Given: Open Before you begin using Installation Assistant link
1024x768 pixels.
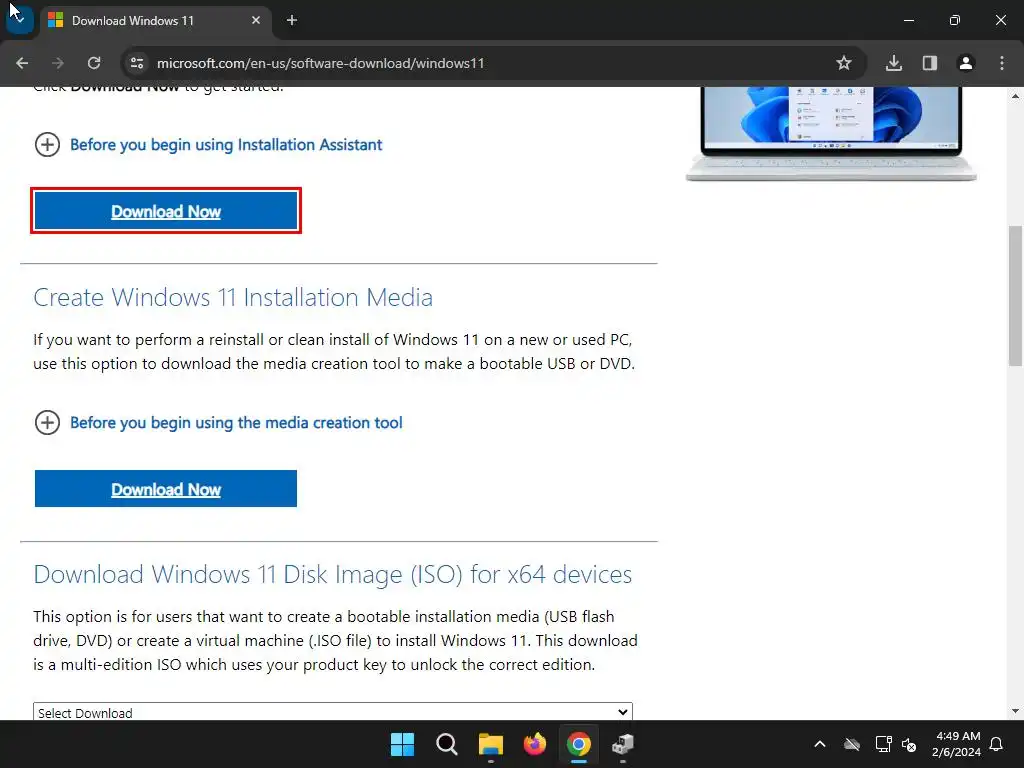Looking at the screenshot, I should click(x=226, y=144).
